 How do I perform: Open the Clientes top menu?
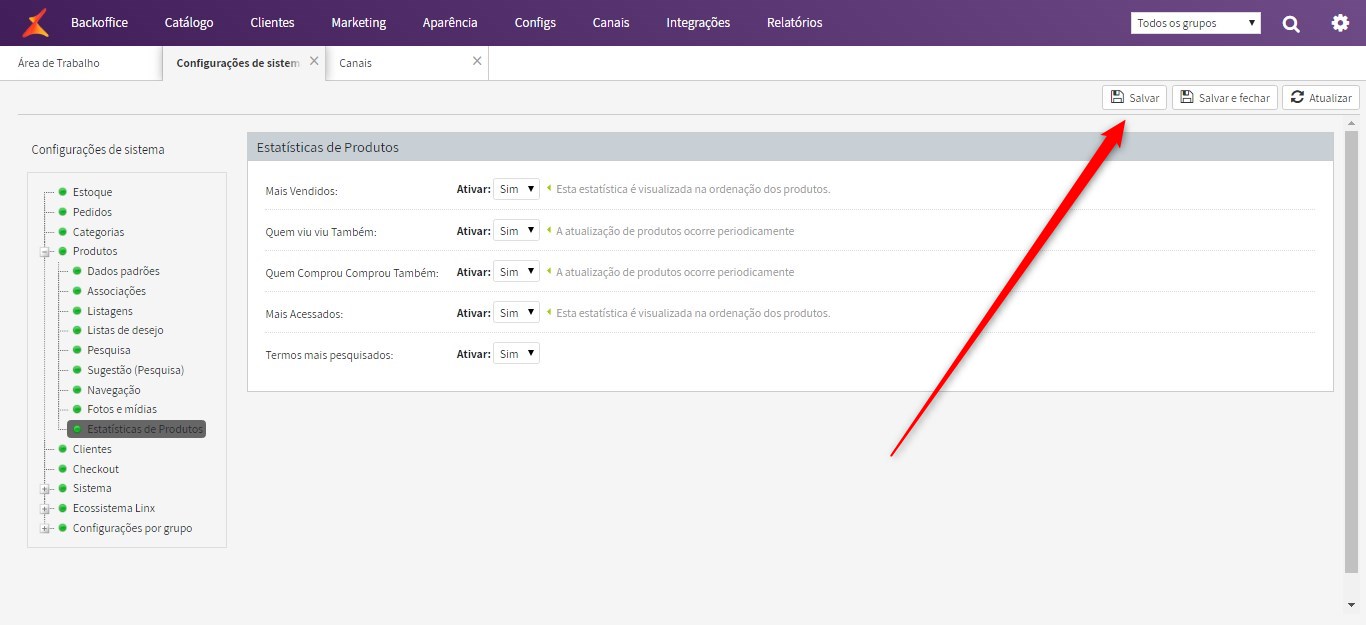(x=272, y=22)
